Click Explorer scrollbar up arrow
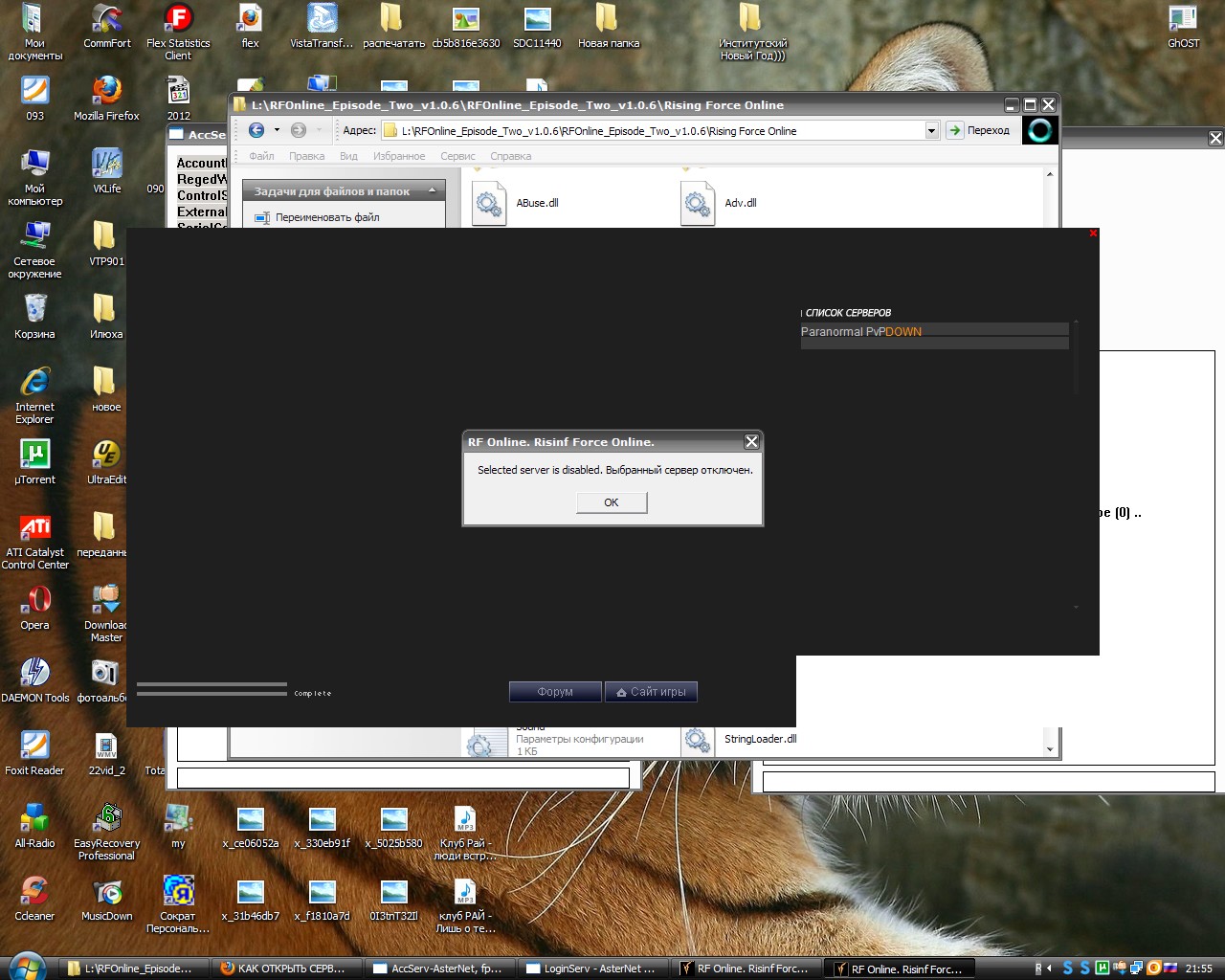 (x=1050, y=174)
